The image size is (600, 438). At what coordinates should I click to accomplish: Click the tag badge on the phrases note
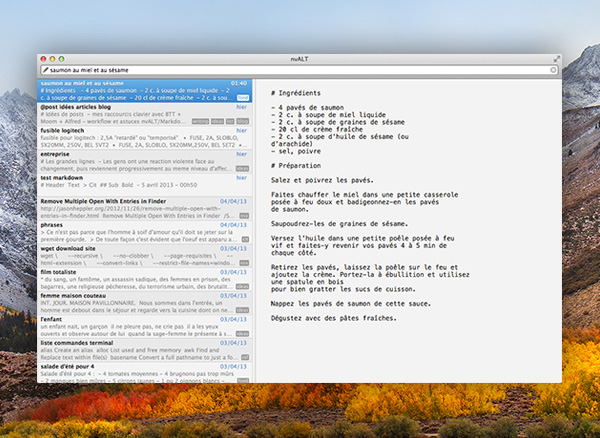(x=245, y=239)
